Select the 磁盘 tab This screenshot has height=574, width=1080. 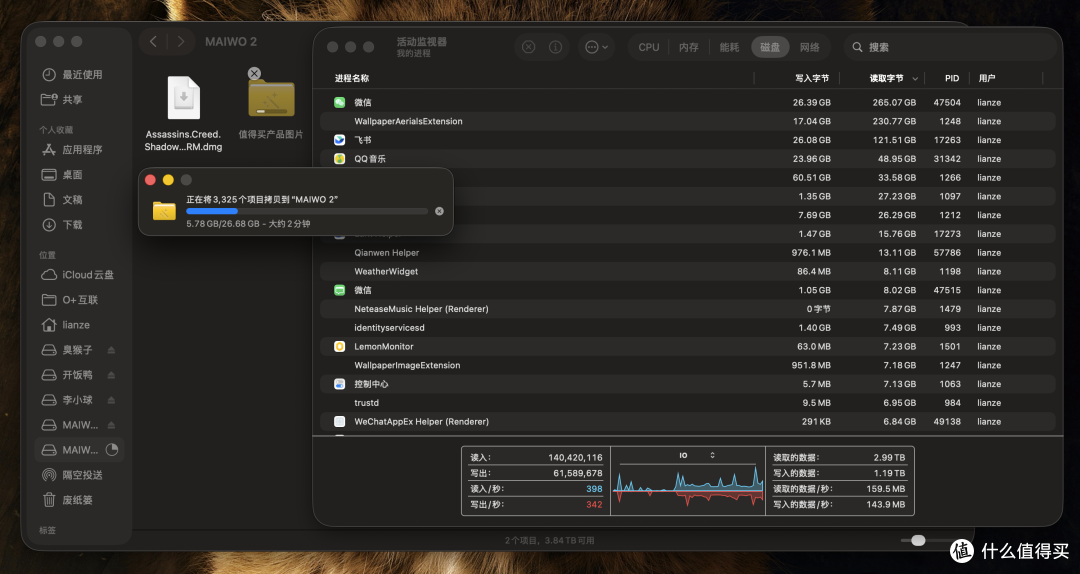770,47
